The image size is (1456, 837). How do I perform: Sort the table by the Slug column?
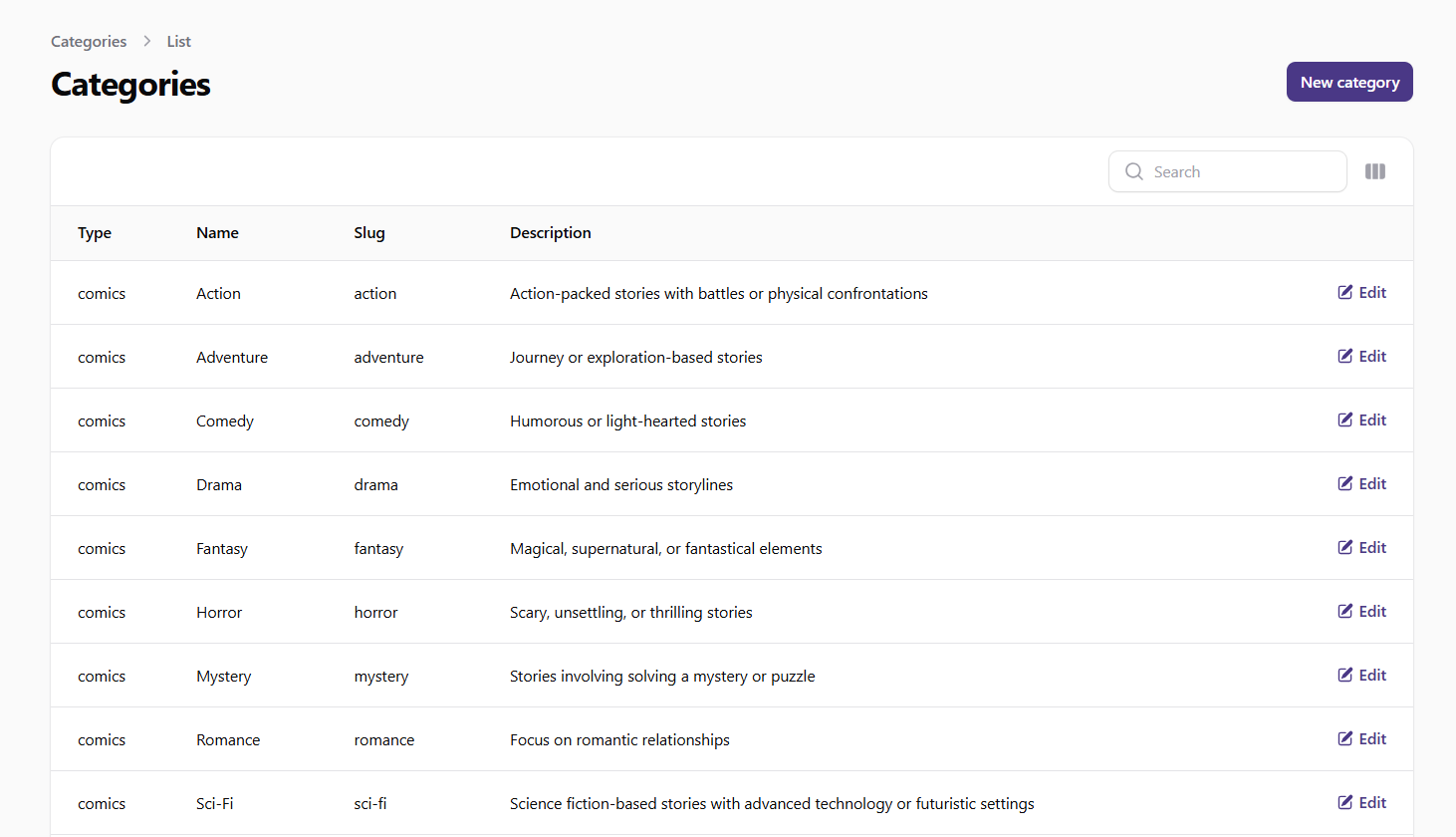(369, 232)
